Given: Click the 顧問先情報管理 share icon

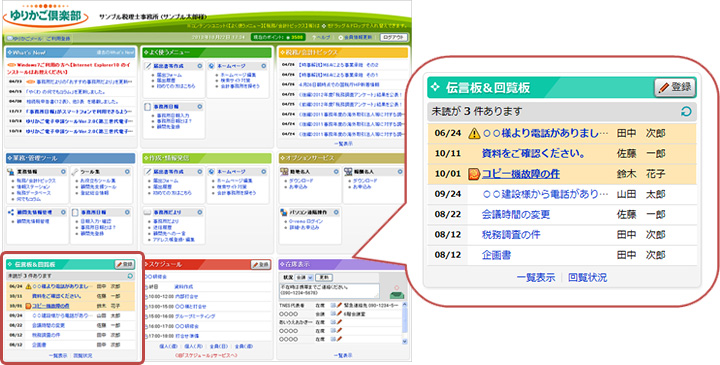Looking at the screenshot, I should point(11,212).
